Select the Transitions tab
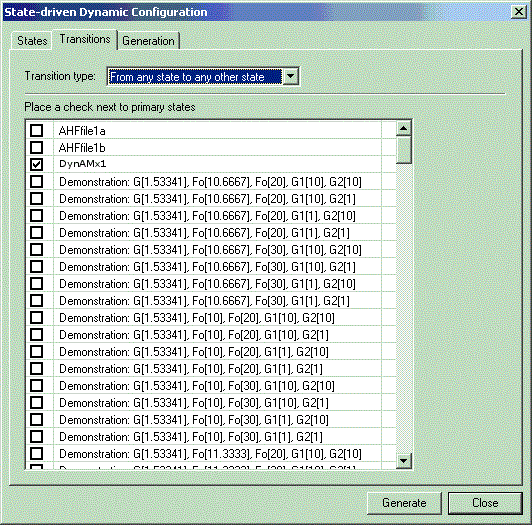The width and height of the screenshot is (532, 525). click(85, 39)
